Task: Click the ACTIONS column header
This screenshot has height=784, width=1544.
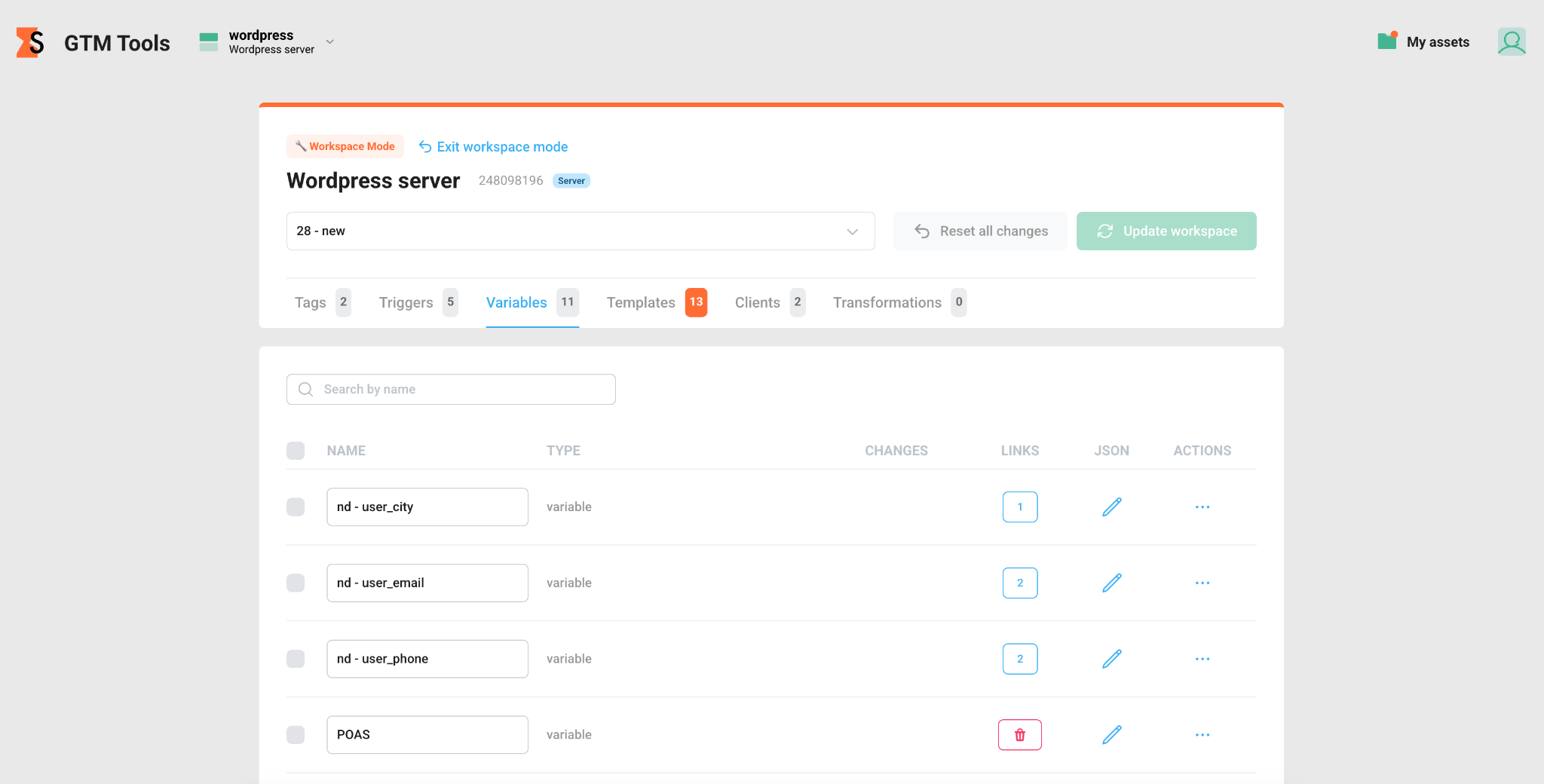Action: tap(1202, 451)
